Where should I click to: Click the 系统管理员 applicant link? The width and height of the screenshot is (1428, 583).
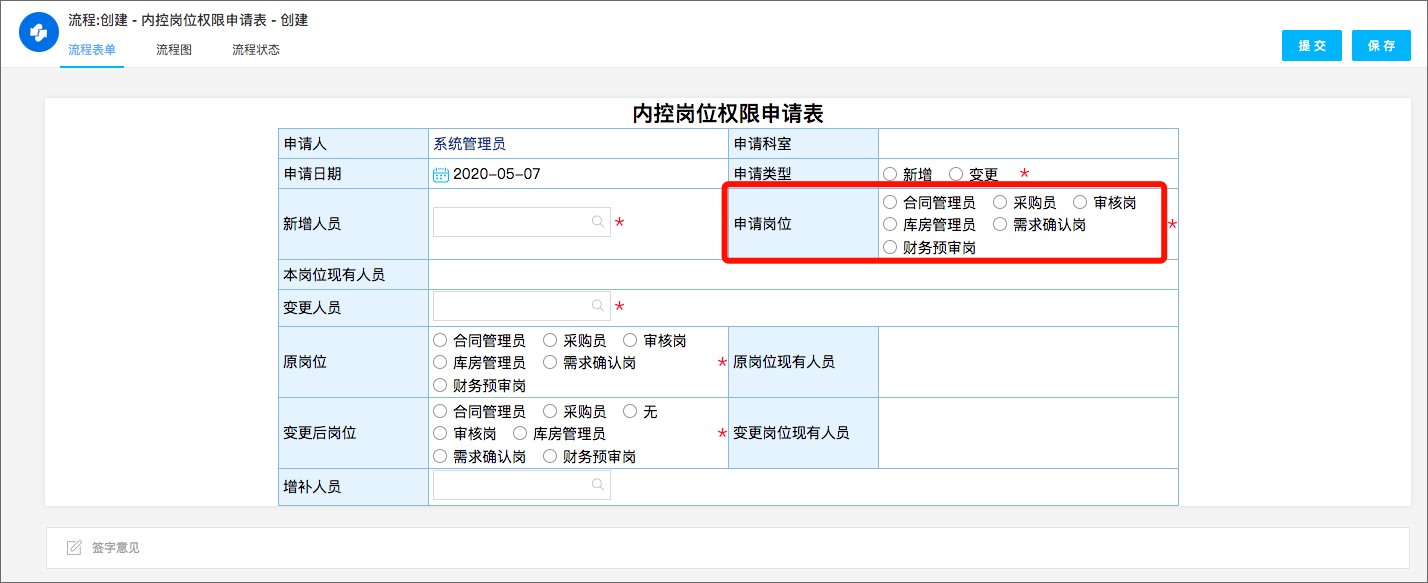click(470, 144)
